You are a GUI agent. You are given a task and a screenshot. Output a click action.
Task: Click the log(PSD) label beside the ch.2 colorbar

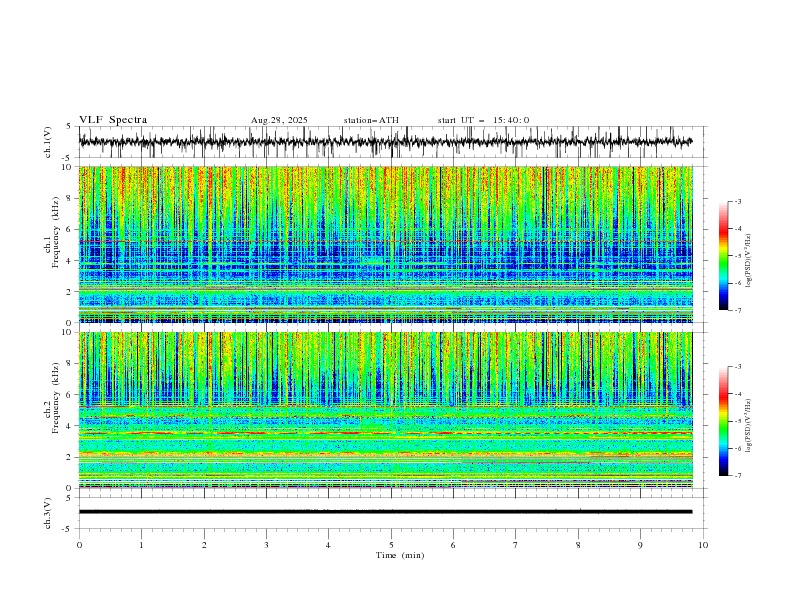(749, 426)
